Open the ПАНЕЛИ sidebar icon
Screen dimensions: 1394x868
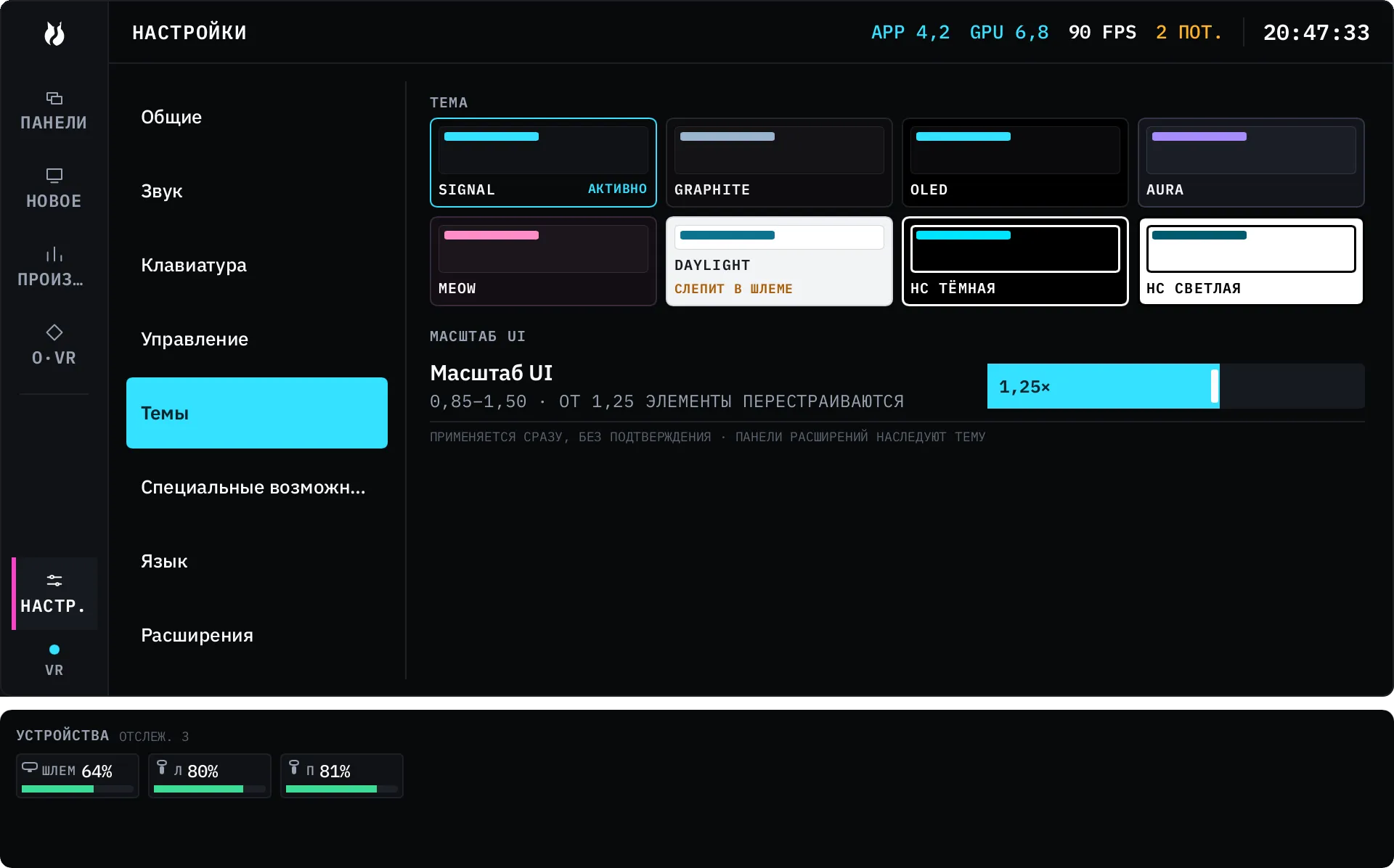54,98
